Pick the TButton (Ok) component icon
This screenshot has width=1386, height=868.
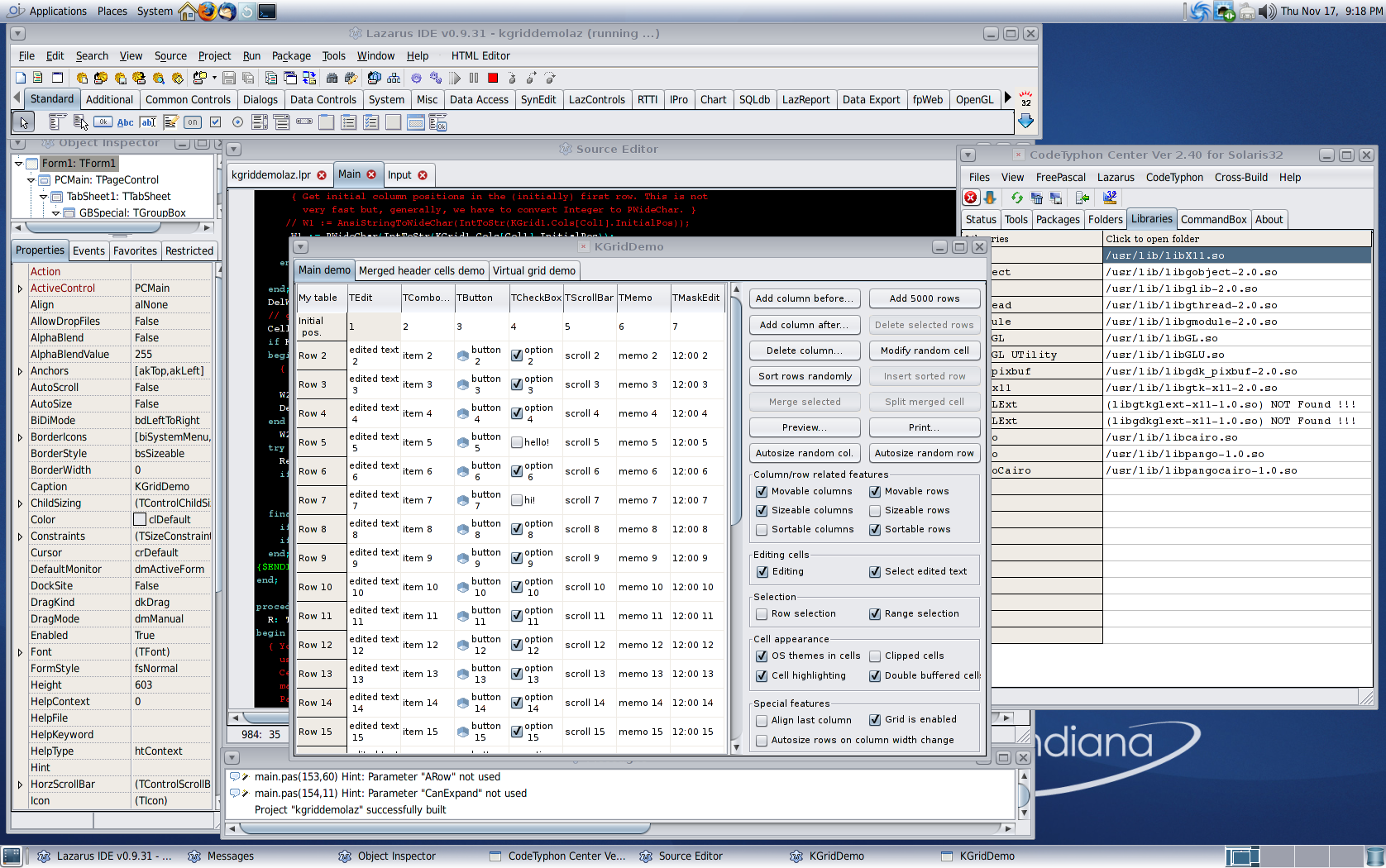coord(103,122)
